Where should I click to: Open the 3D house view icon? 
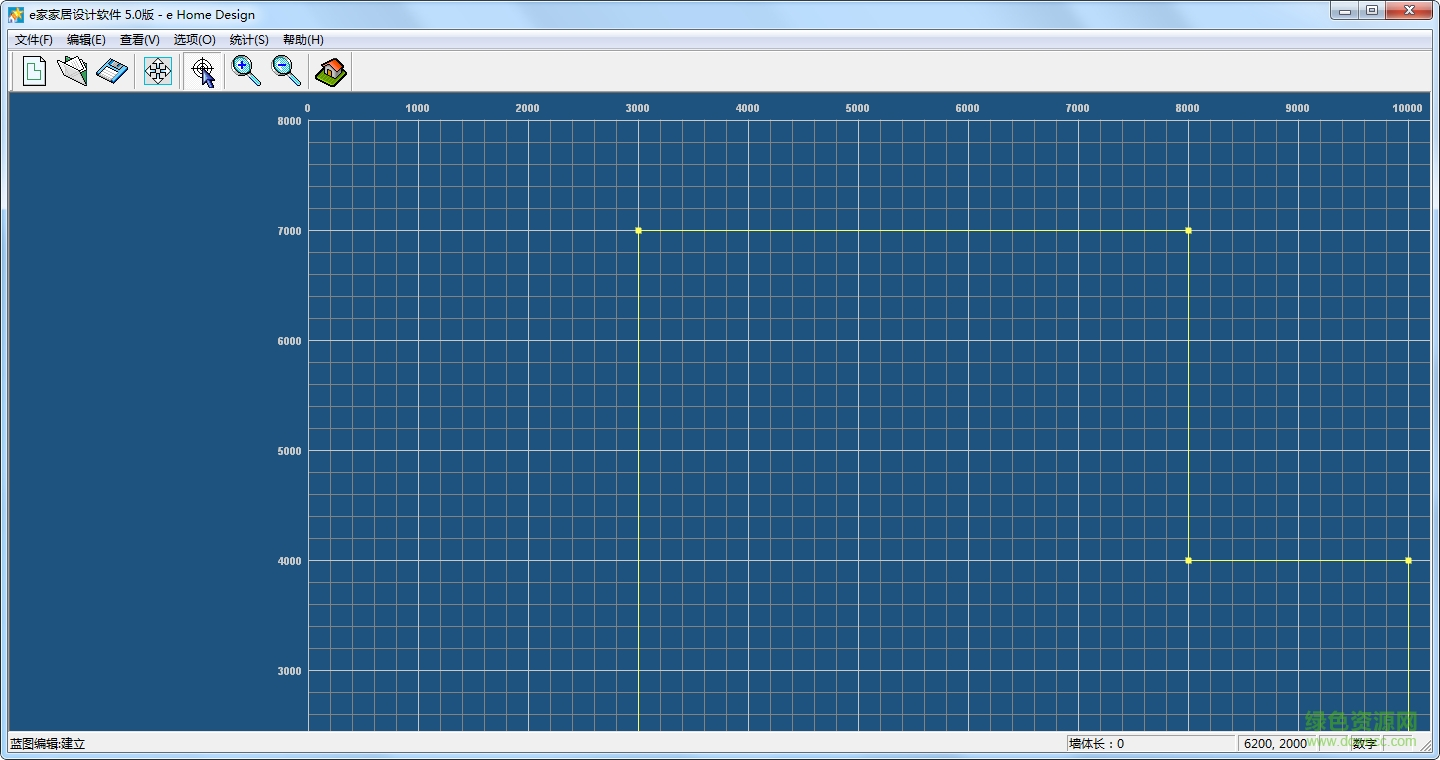click(x=330, y=71)
